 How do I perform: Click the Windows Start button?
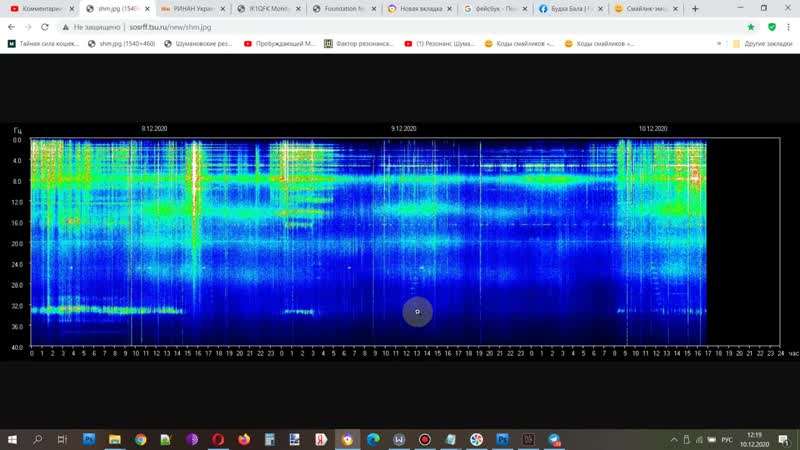click(x=12, y=439)
